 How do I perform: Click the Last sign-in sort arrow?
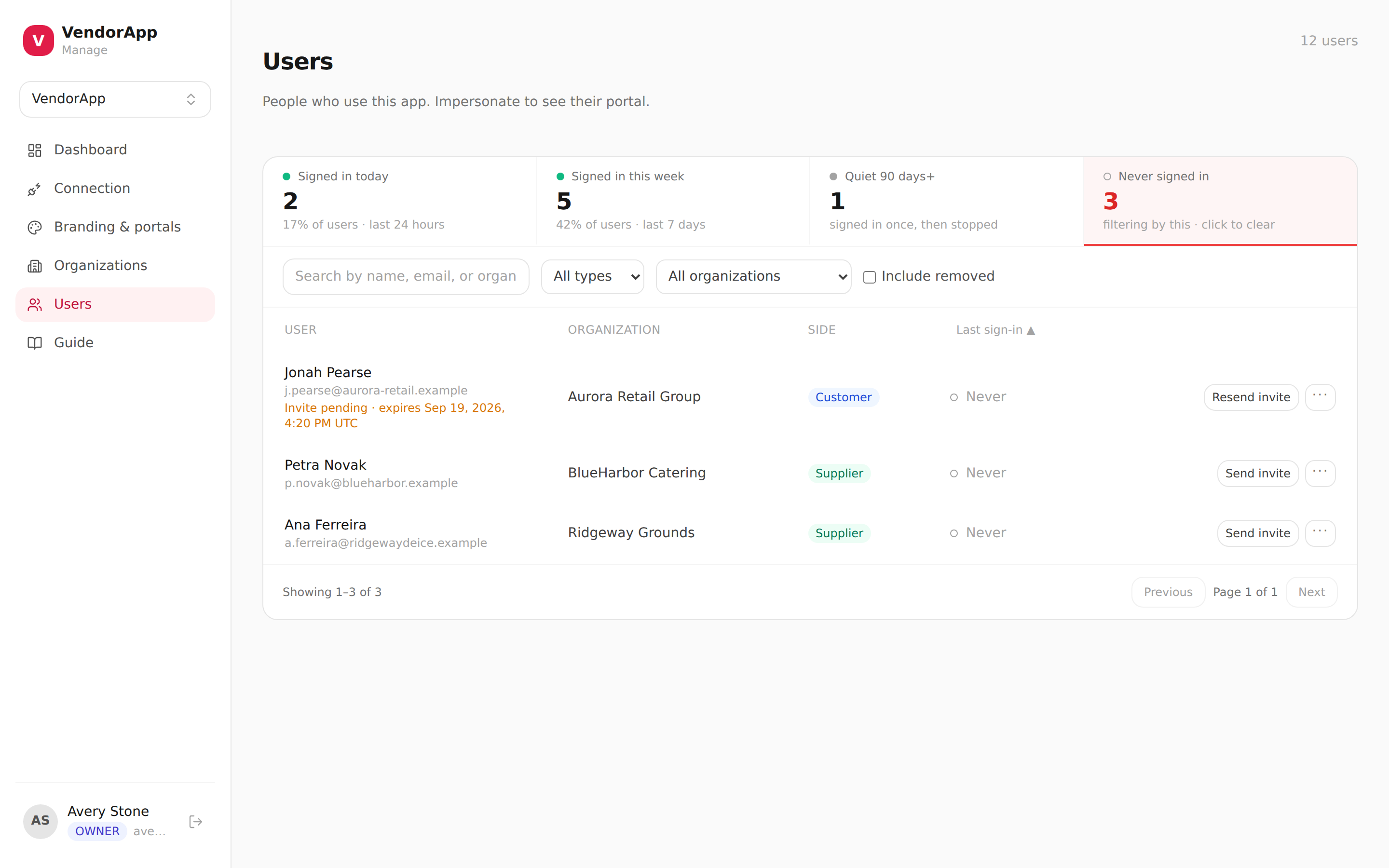click(x=1031, y=331)
